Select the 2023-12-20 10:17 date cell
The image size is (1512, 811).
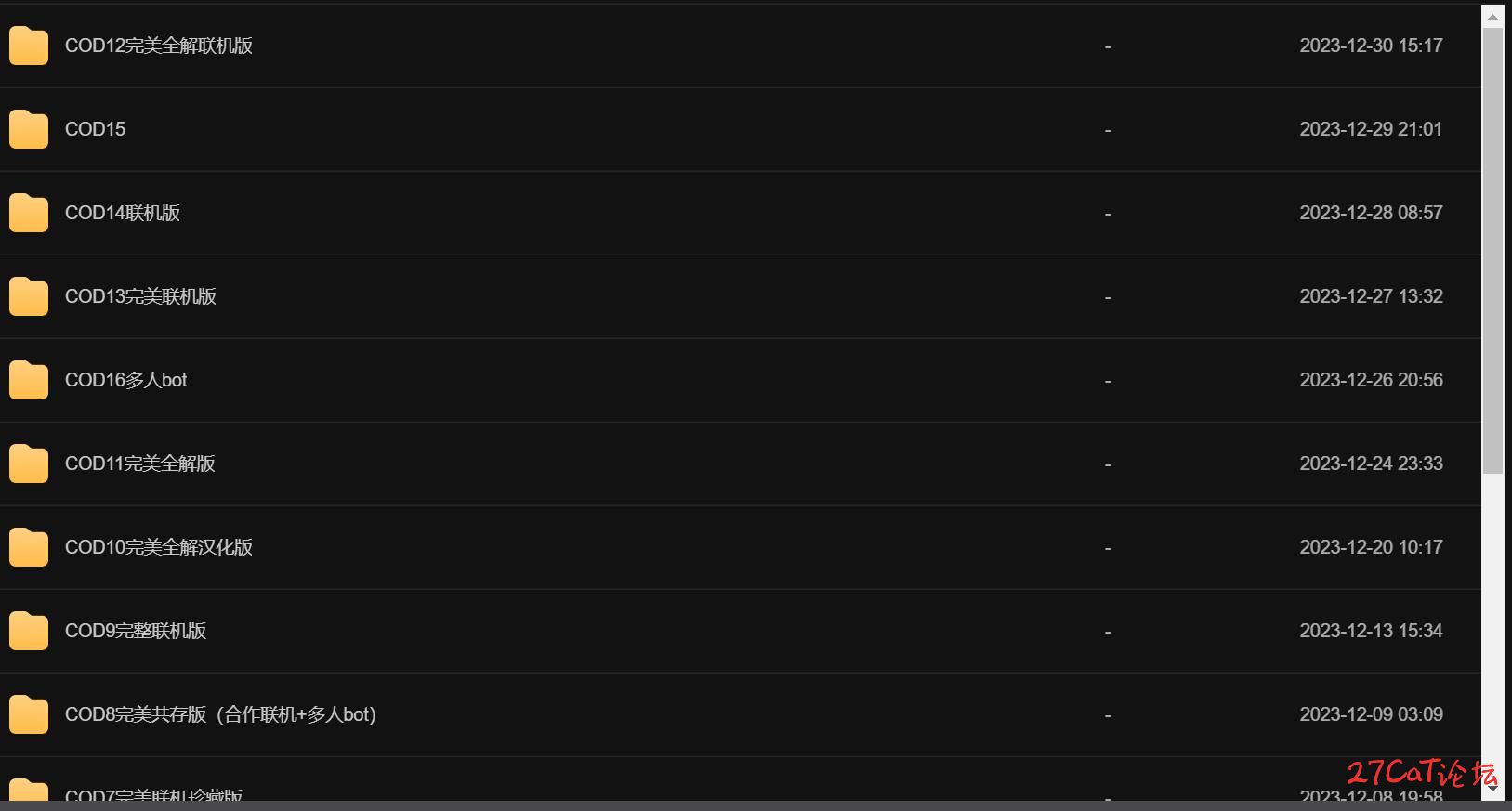[1371, 547]
